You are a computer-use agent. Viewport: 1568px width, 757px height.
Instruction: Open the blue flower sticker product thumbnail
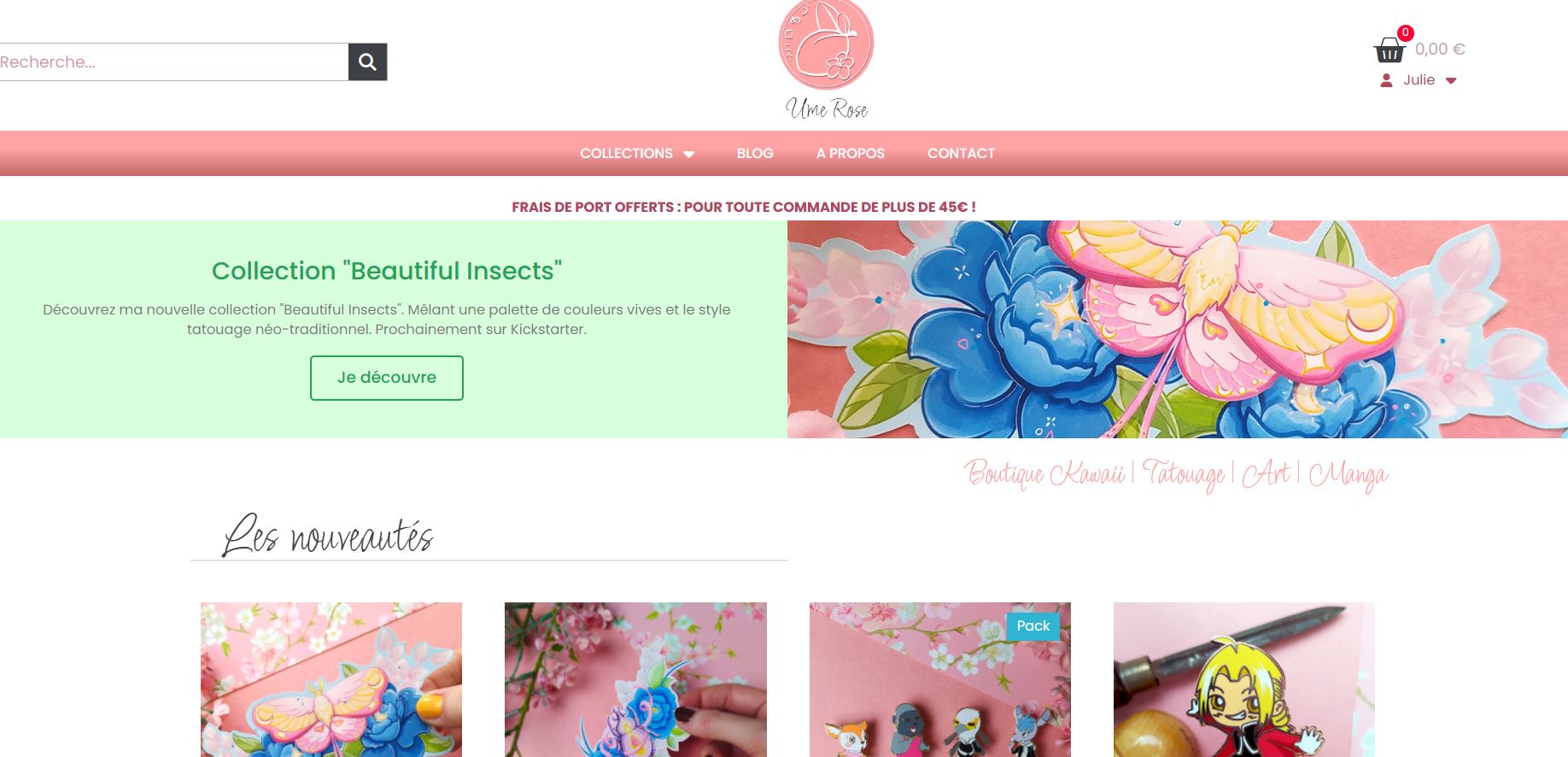coord(635,679)
